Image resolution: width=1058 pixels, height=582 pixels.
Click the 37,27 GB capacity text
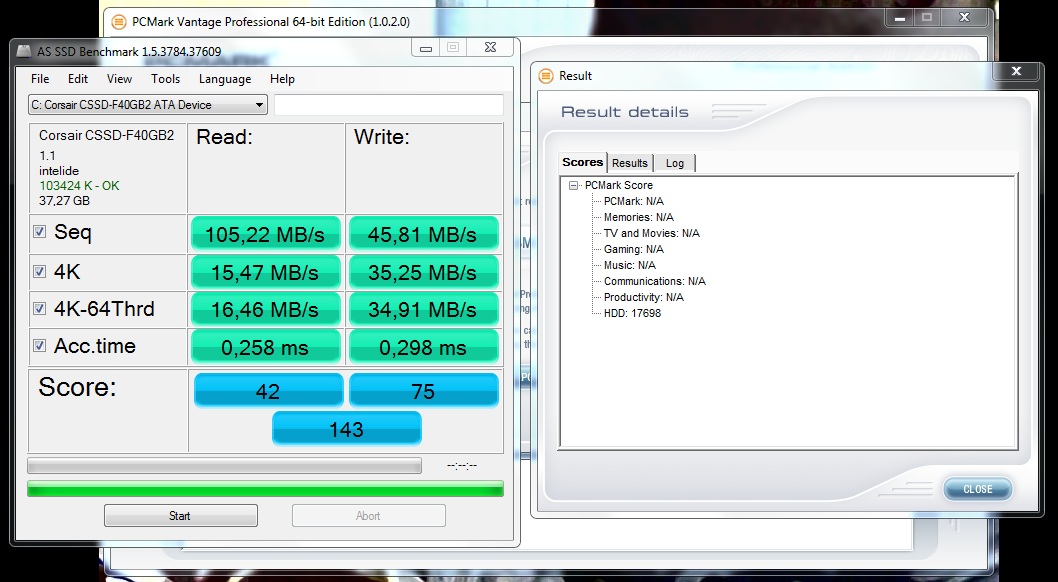[x=64, y=201]
